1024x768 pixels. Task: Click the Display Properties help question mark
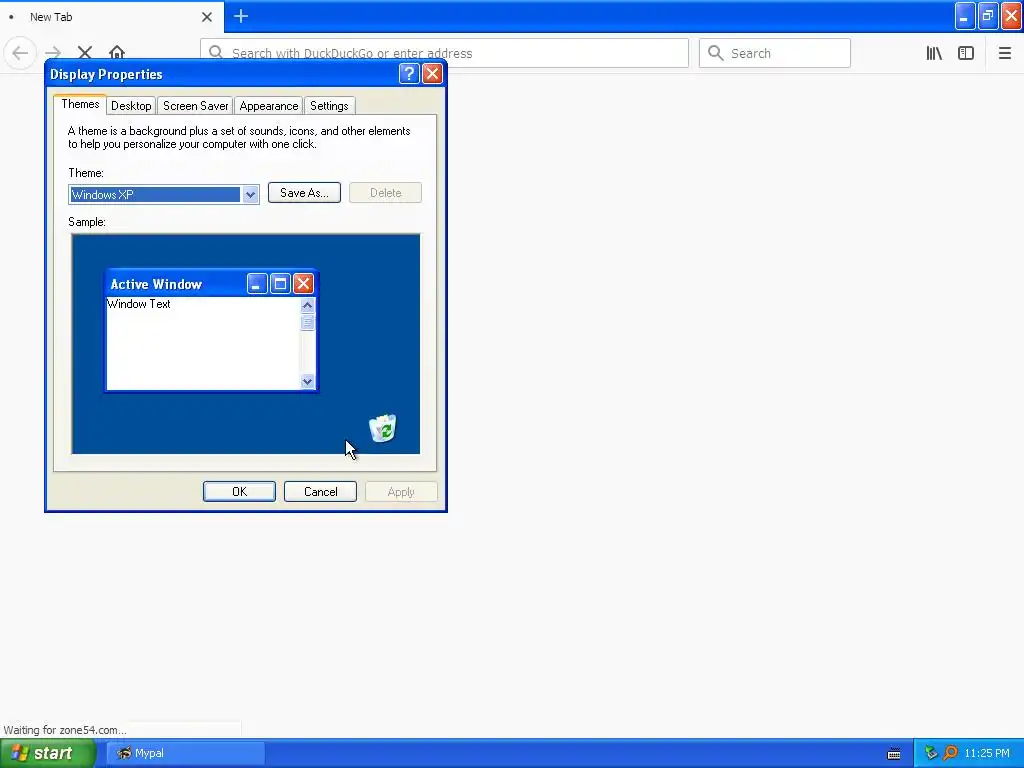(409, 73)
